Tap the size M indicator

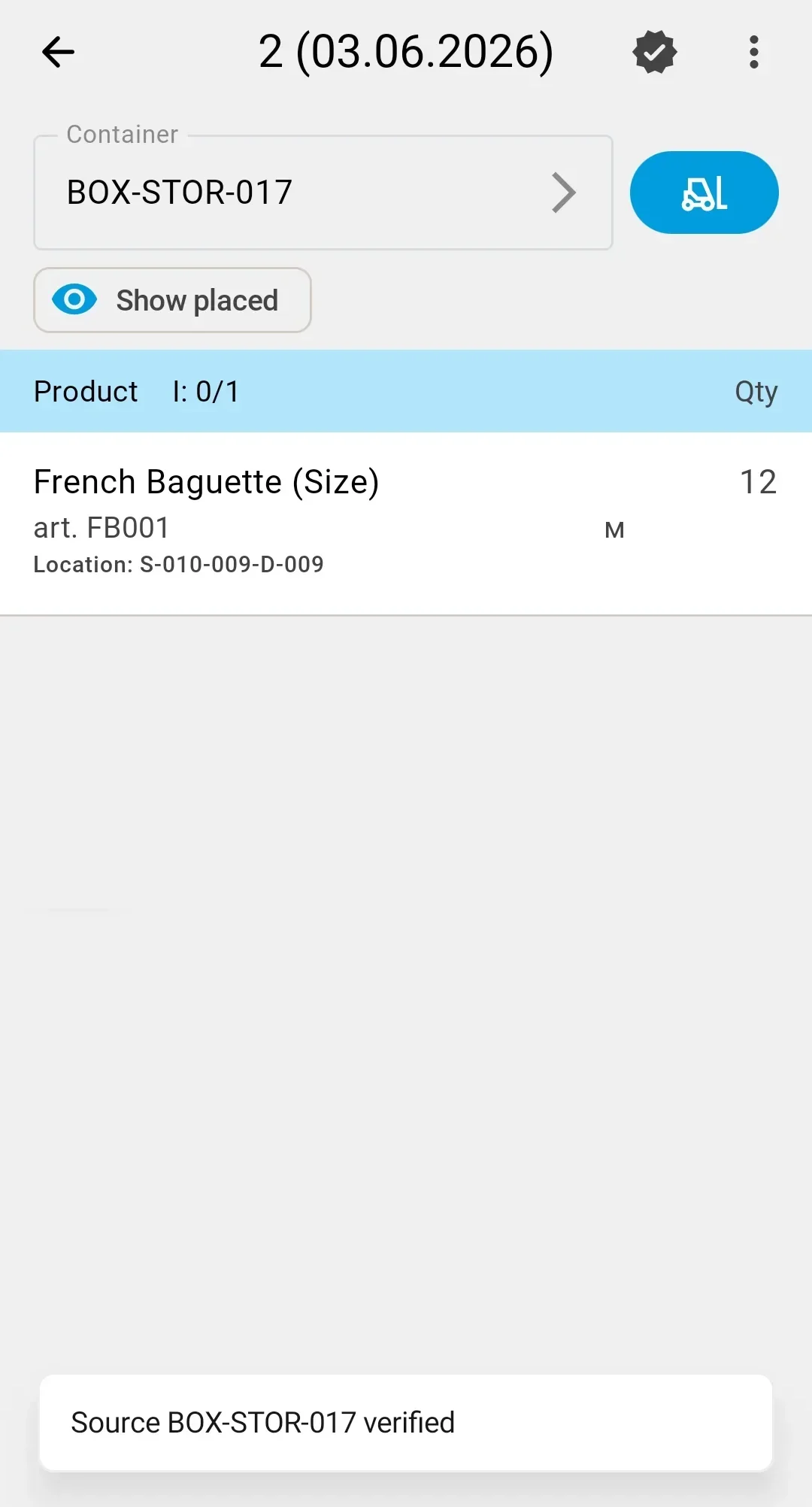coord(614,530)
